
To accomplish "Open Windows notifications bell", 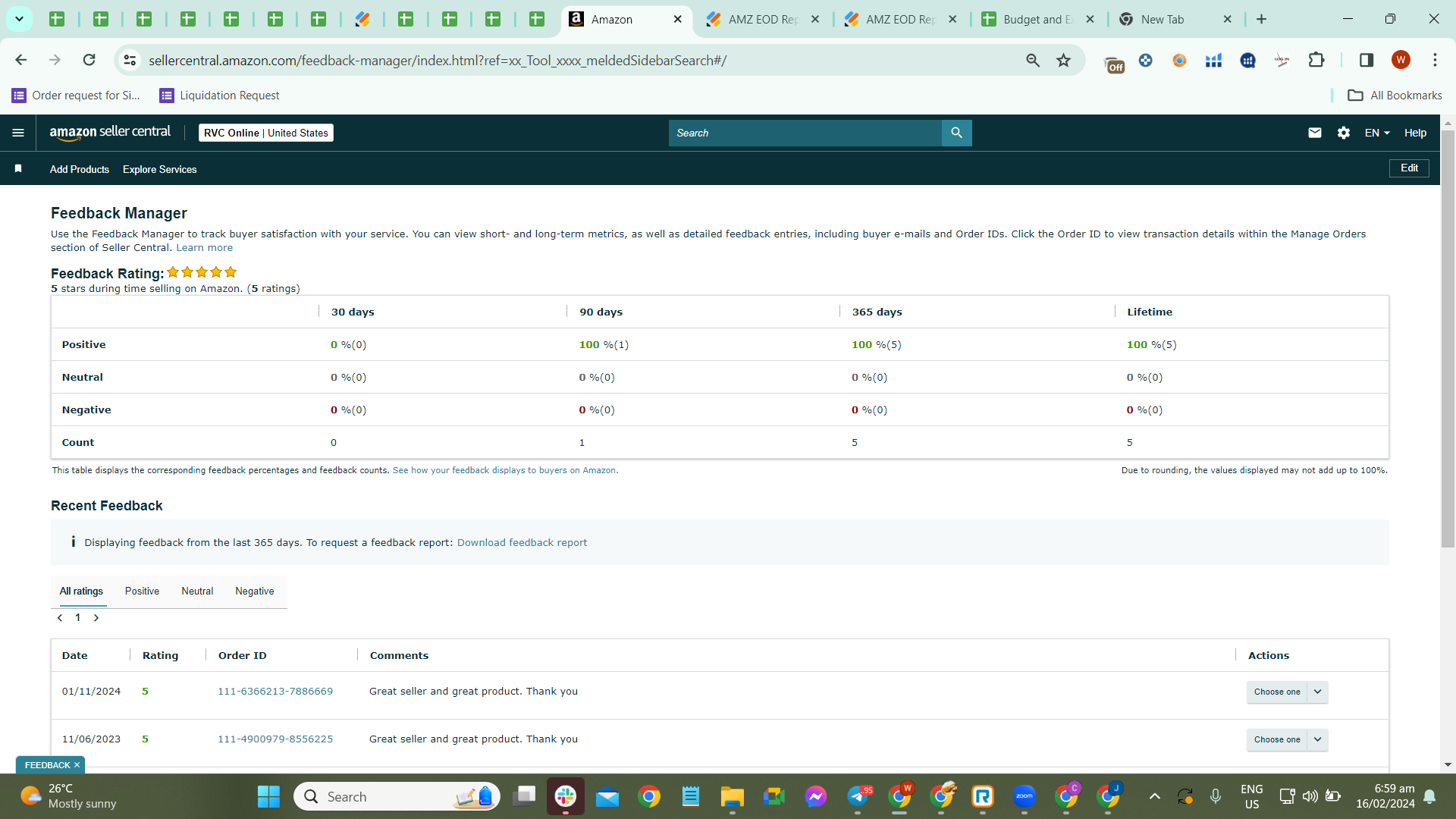I will click(x=1429, y=796).
